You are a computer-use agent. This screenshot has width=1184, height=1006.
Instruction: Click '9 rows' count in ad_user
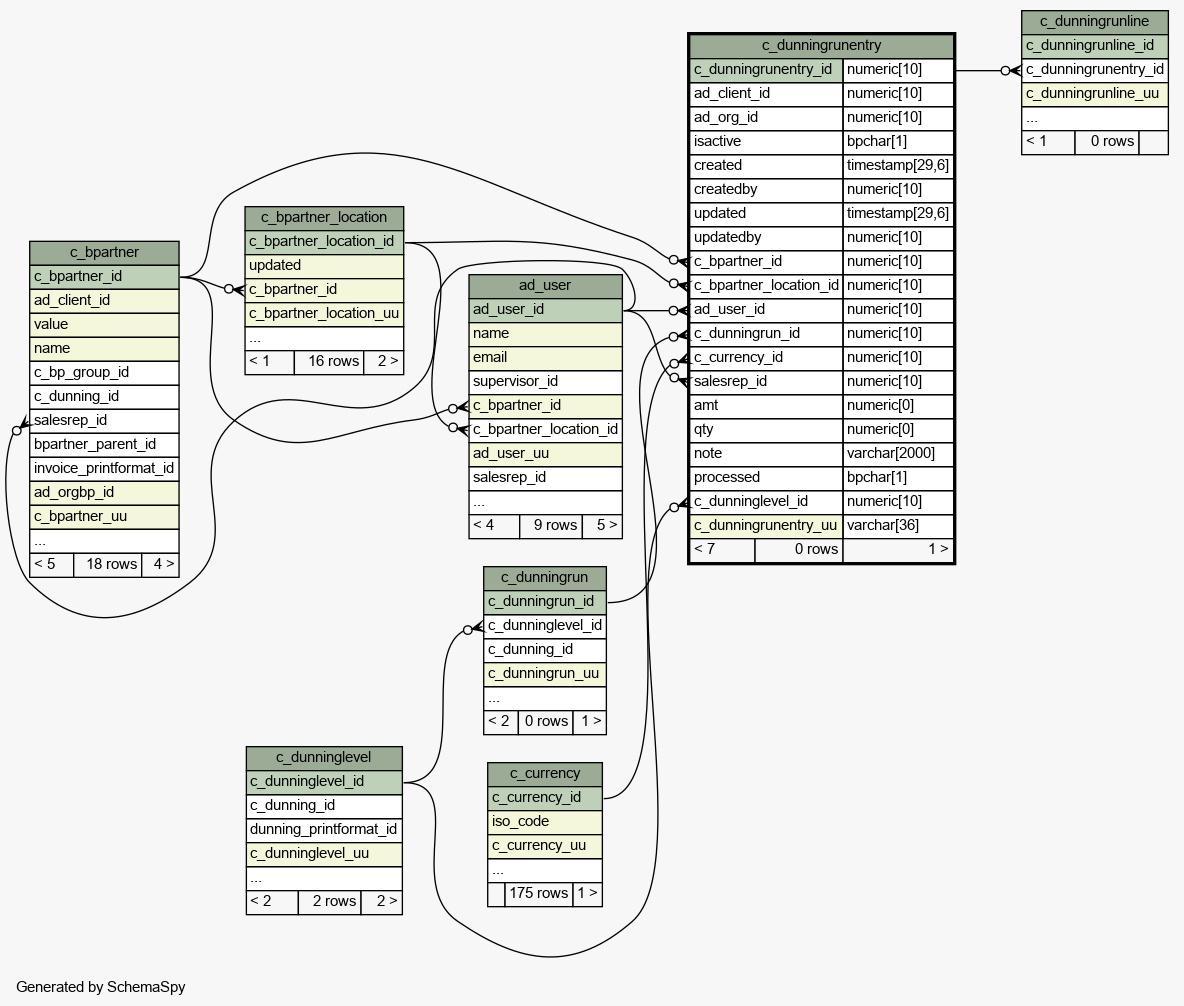point(551,526)
